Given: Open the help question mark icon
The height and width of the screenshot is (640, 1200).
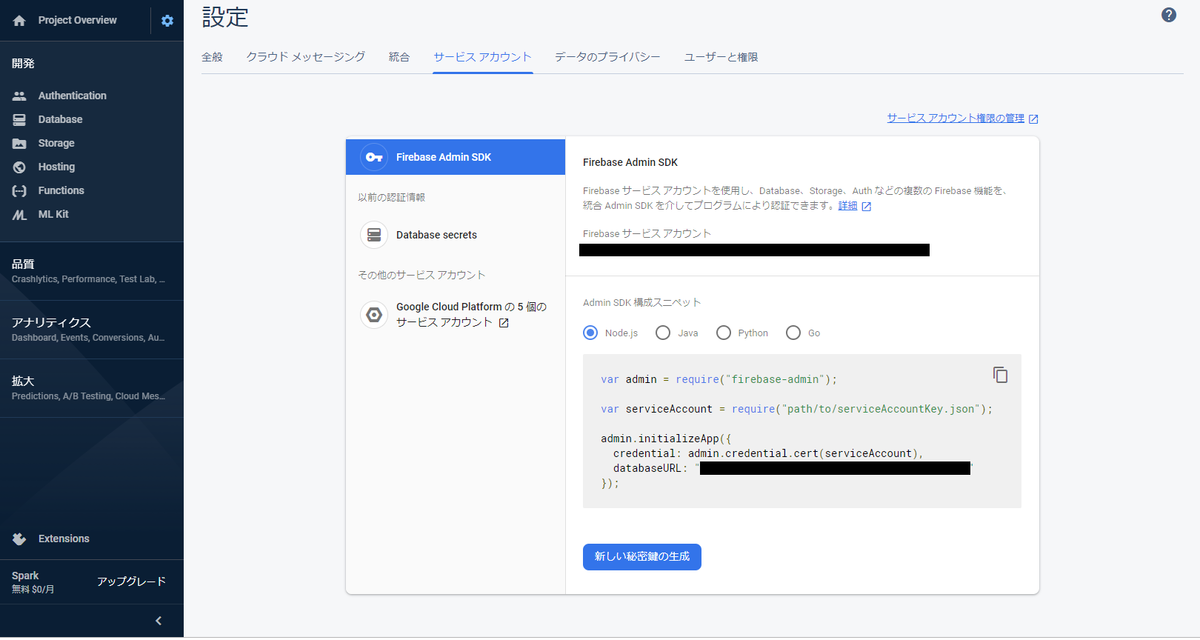Looking at the screenshot, I should (x=1168, y=15).
